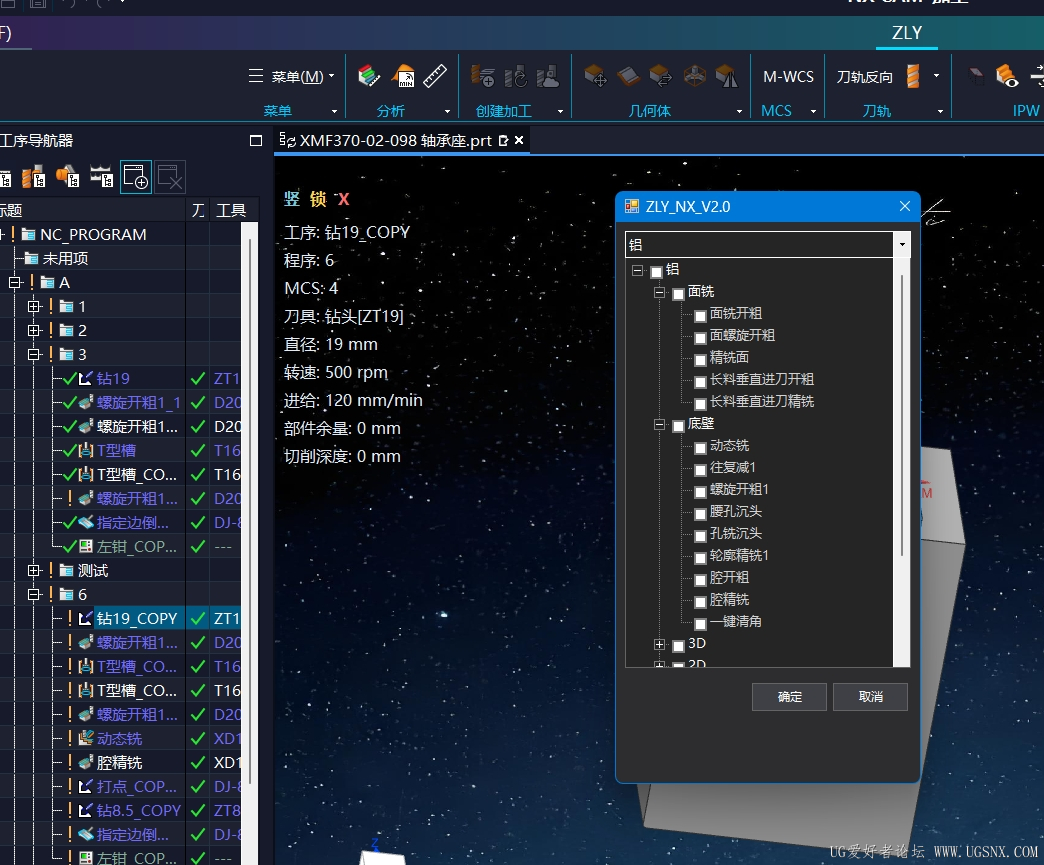Viewport: 1044px width, 865px height.
Task: Select the ruler measure tool
Action: click(x=435, y=77)
